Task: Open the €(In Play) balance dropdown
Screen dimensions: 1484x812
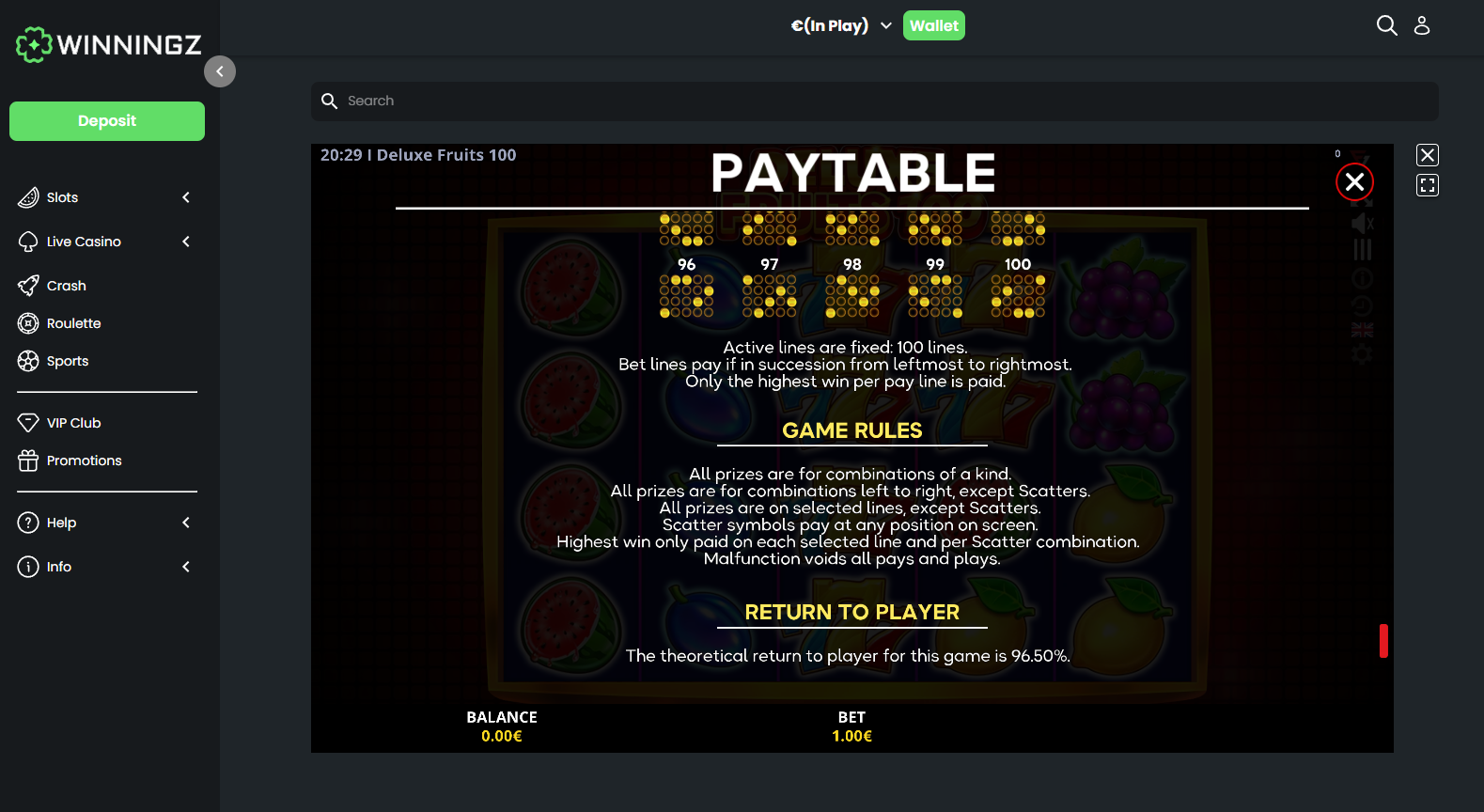Action: [841, 25]
